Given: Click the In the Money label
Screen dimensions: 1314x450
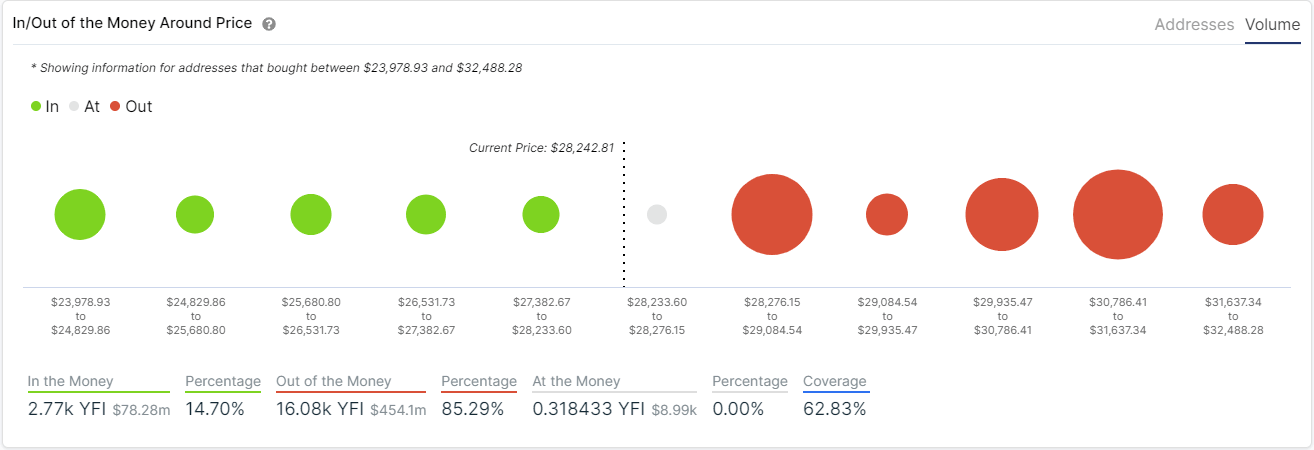Looking at the screenshot, I should pyautogui.click(x=70, y=381).
